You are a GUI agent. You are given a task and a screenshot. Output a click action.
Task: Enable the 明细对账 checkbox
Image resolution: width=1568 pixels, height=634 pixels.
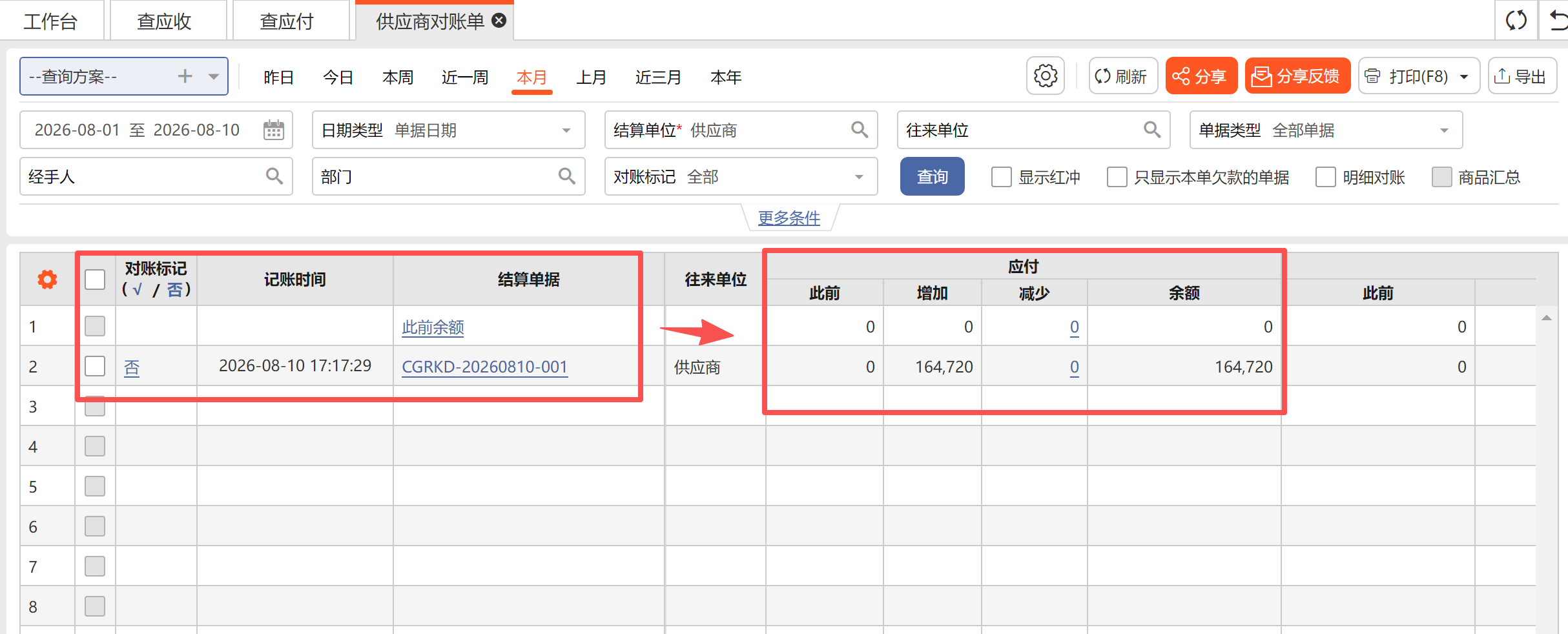pos(1326,177)
